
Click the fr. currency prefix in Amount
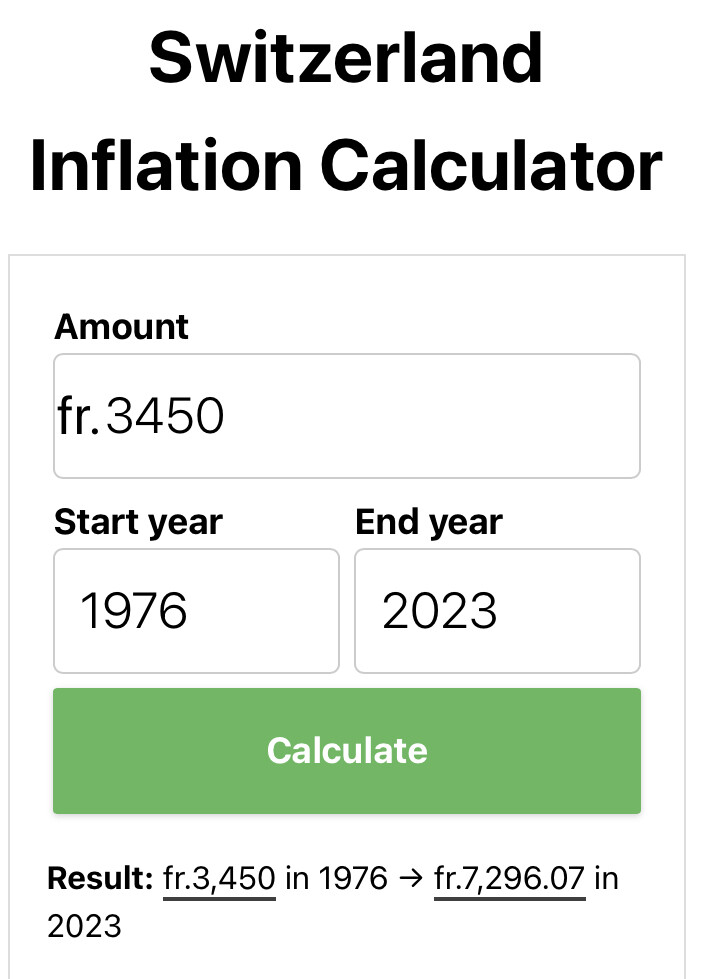click(78, 416)
